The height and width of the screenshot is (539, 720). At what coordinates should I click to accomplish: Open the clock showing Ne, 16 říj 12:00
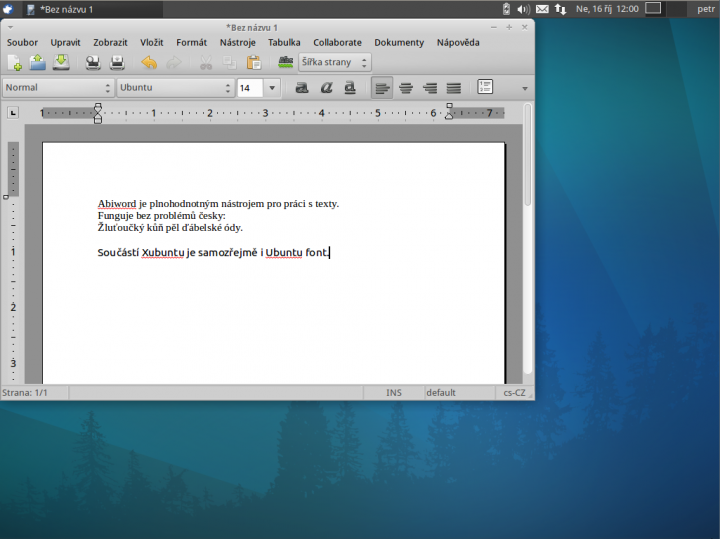pyautogui.click(x=607, y=9)
